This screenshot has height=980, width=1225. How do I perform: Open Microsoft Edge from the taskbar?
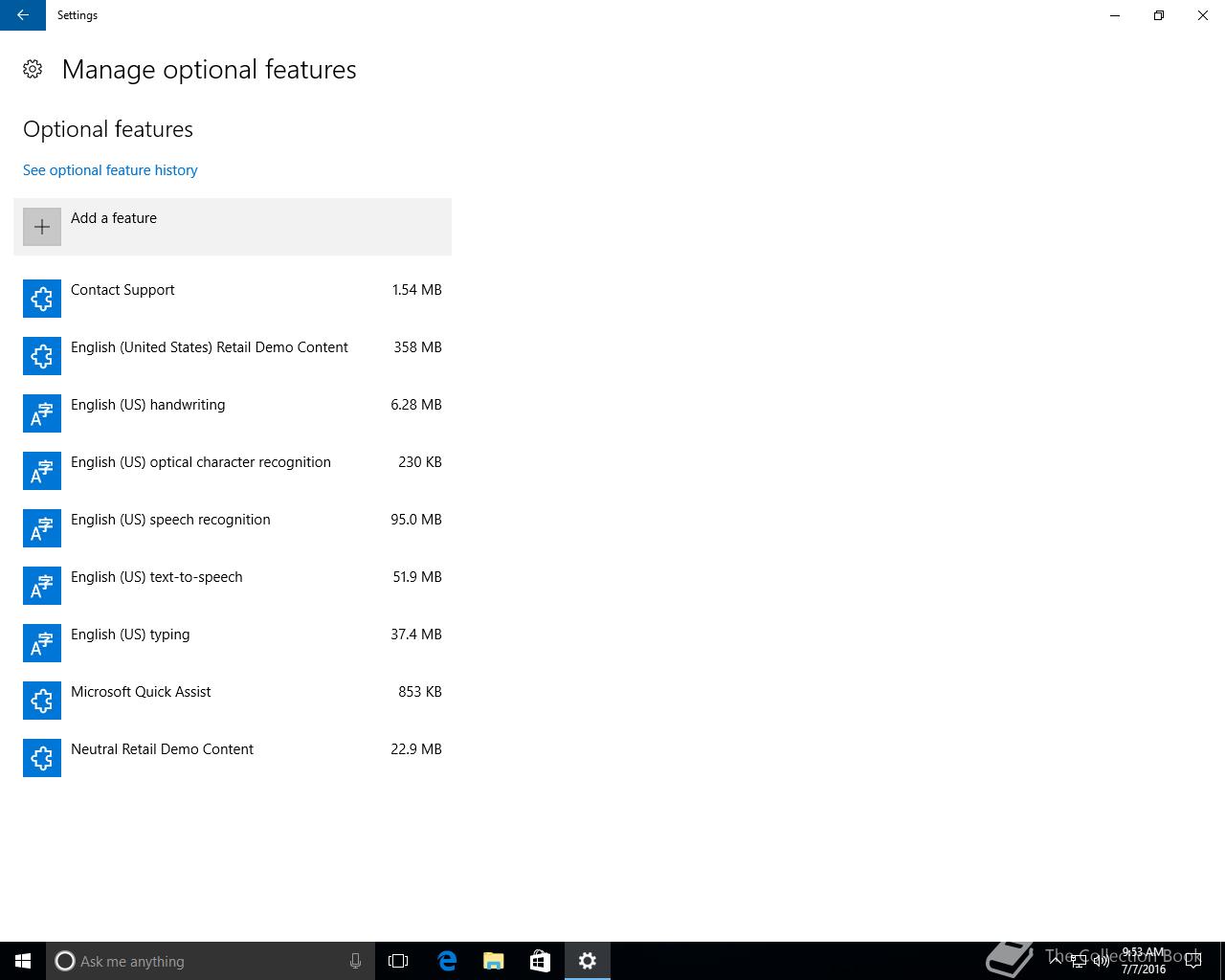pyautogui.click(x=447, y=961)
